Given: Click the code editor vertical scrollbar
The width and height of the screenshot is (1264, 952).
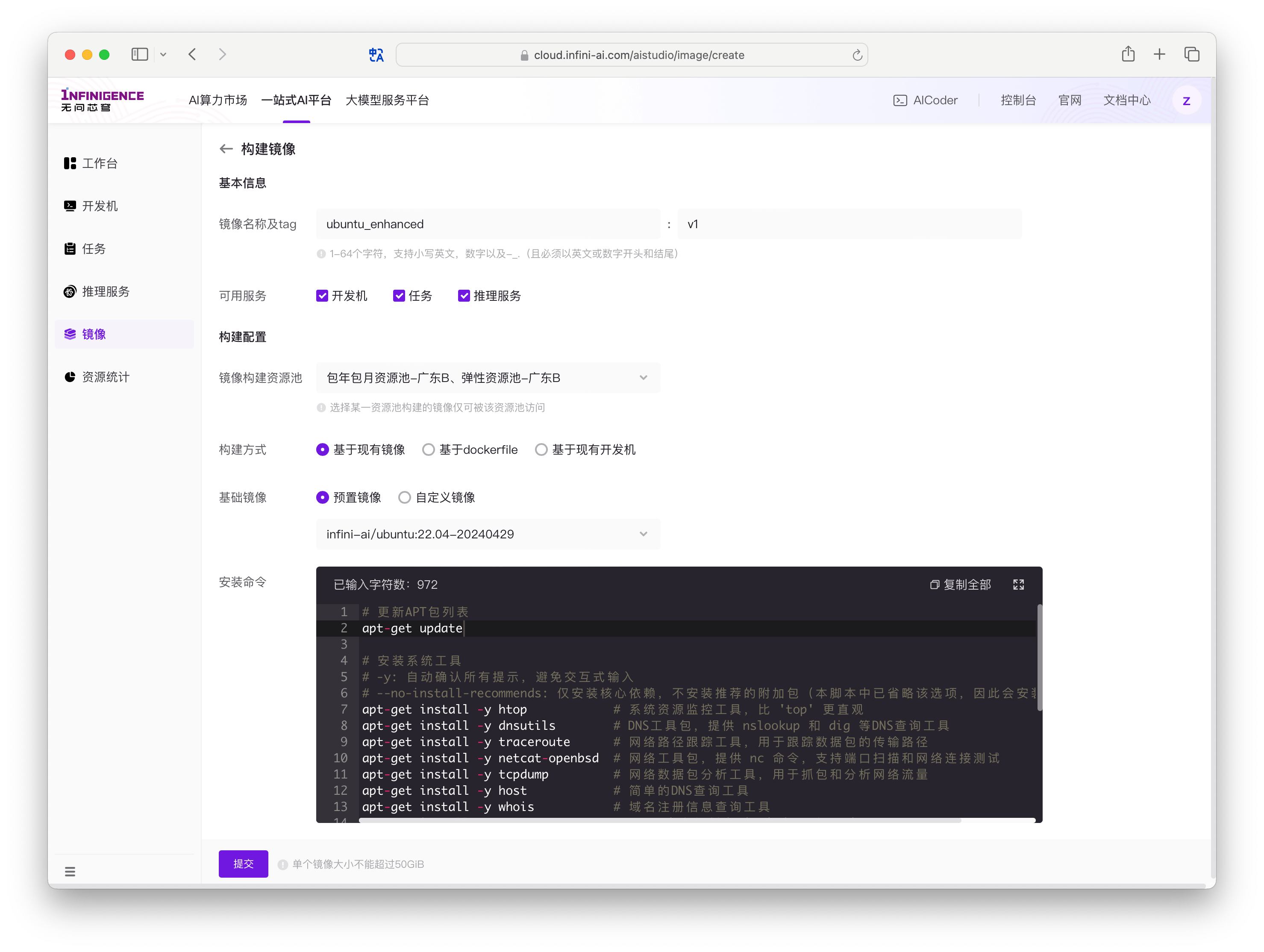Looking at the screenshot, I should 1039,657.
